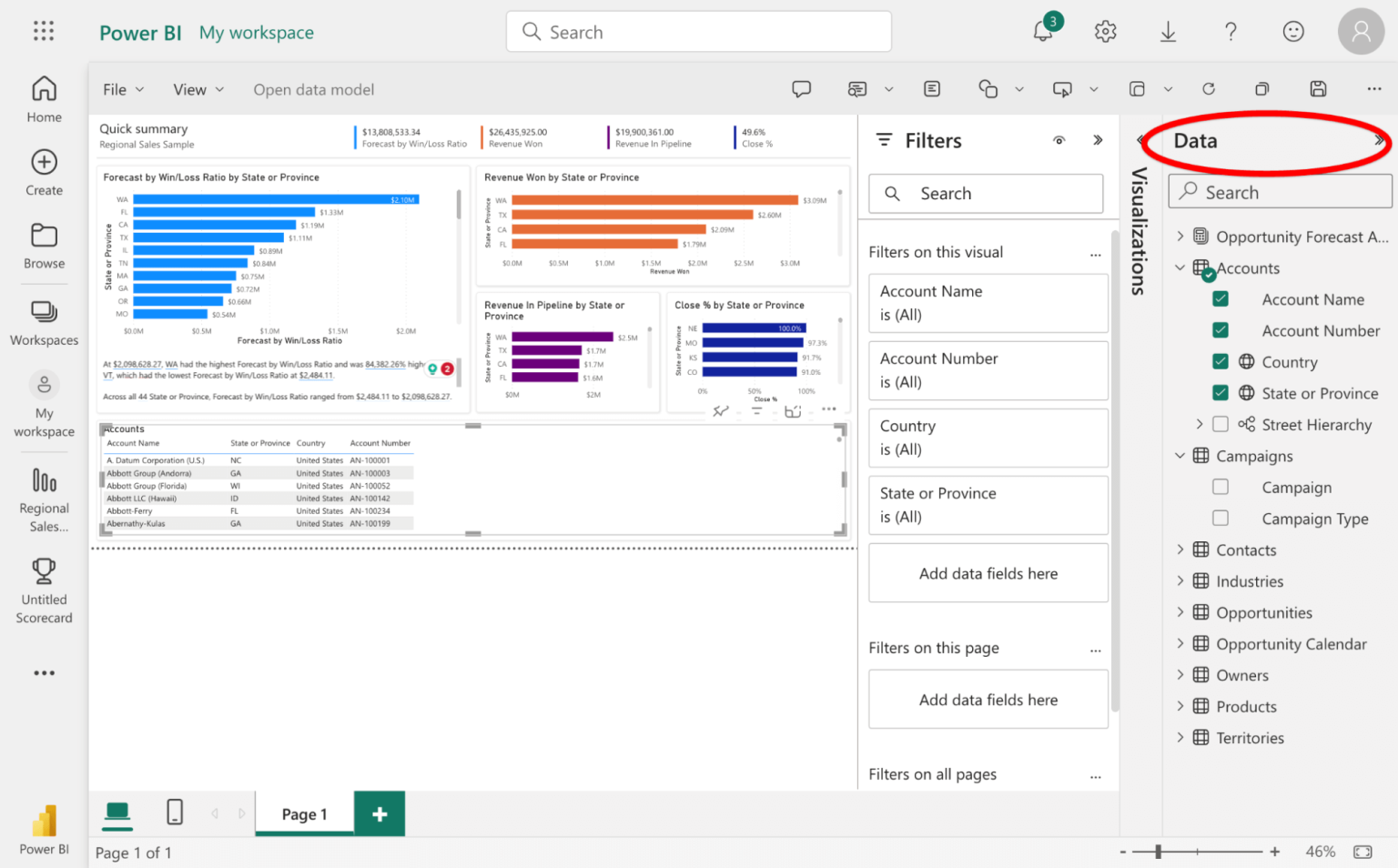Open the comments icon in the toolbar
This screenshot has height=868, width=1398.
tap(802, 88)
